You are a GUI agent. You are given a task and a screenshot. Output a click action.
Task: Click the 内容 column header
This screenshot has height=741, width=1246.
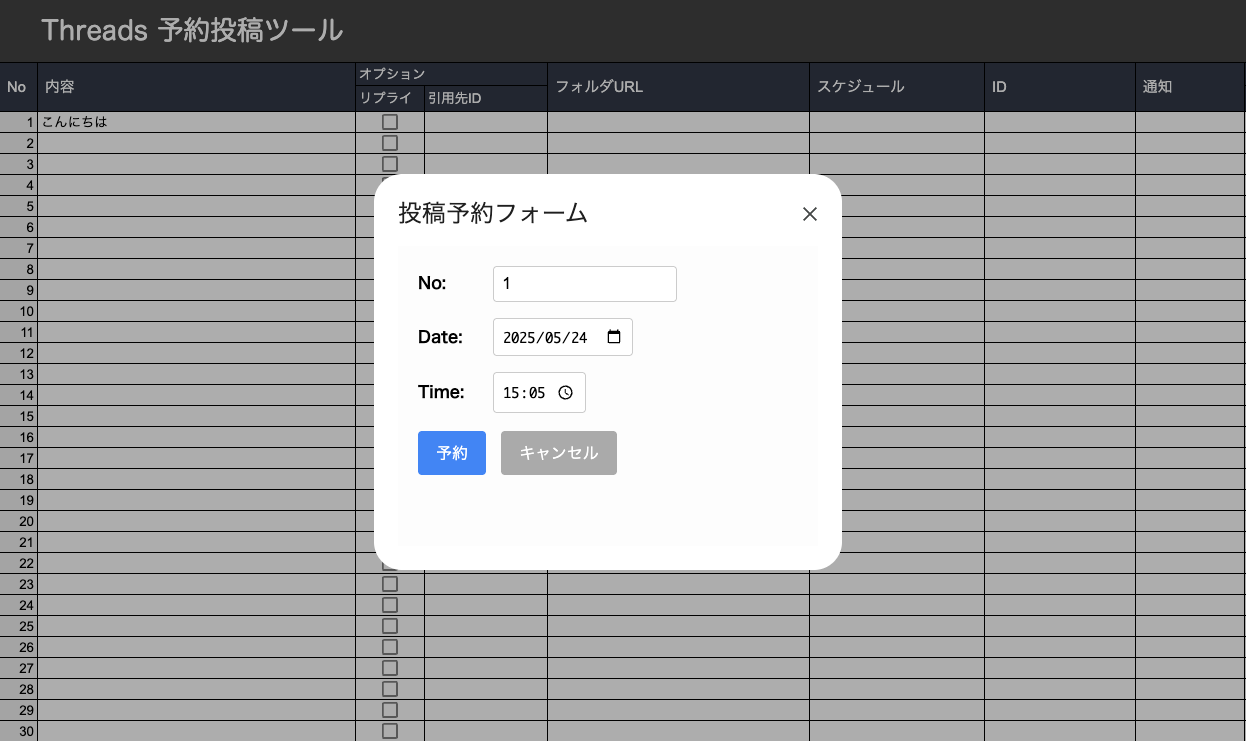[197, 87]
